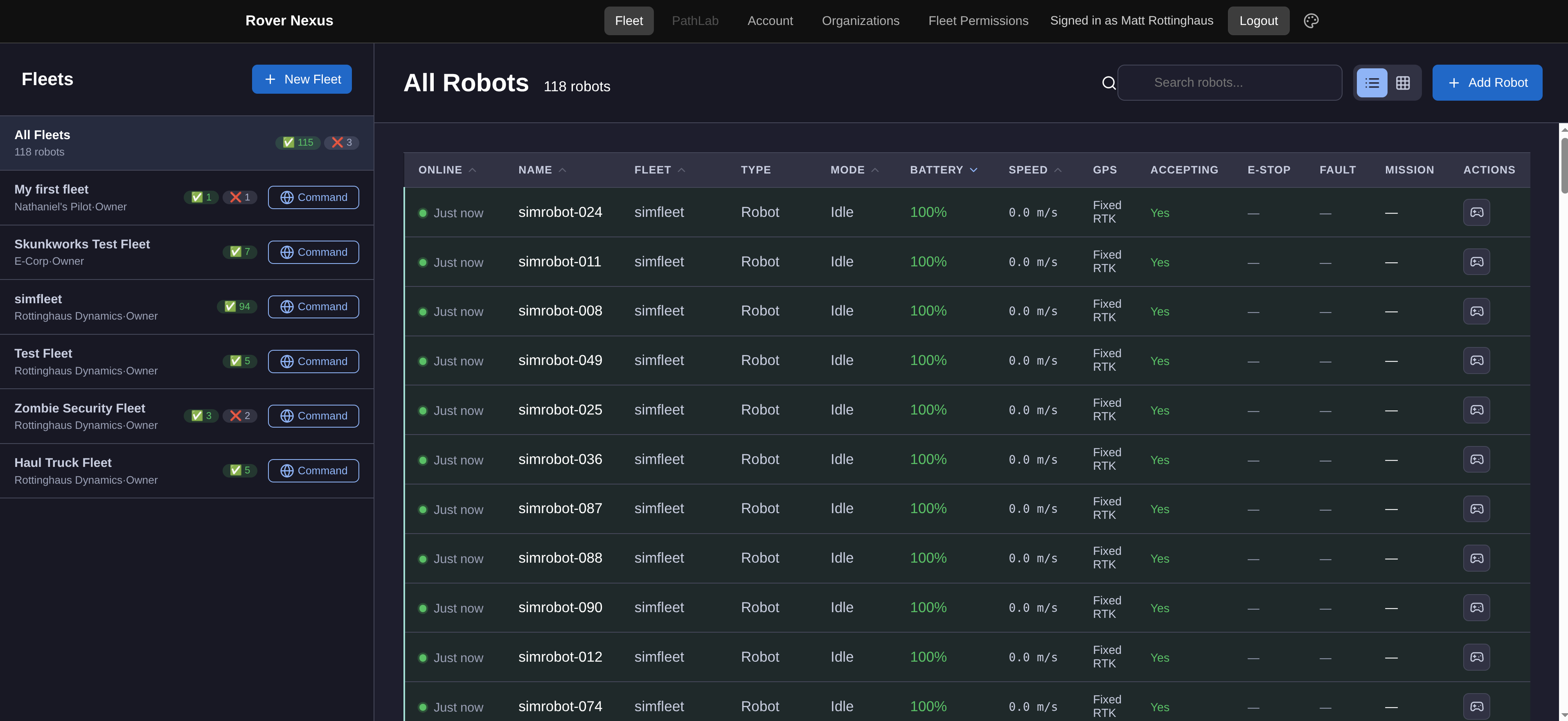Command Skunkworks Test Fleet
The width and height of the screenshot is (1568, 721).
pos(313,252)
